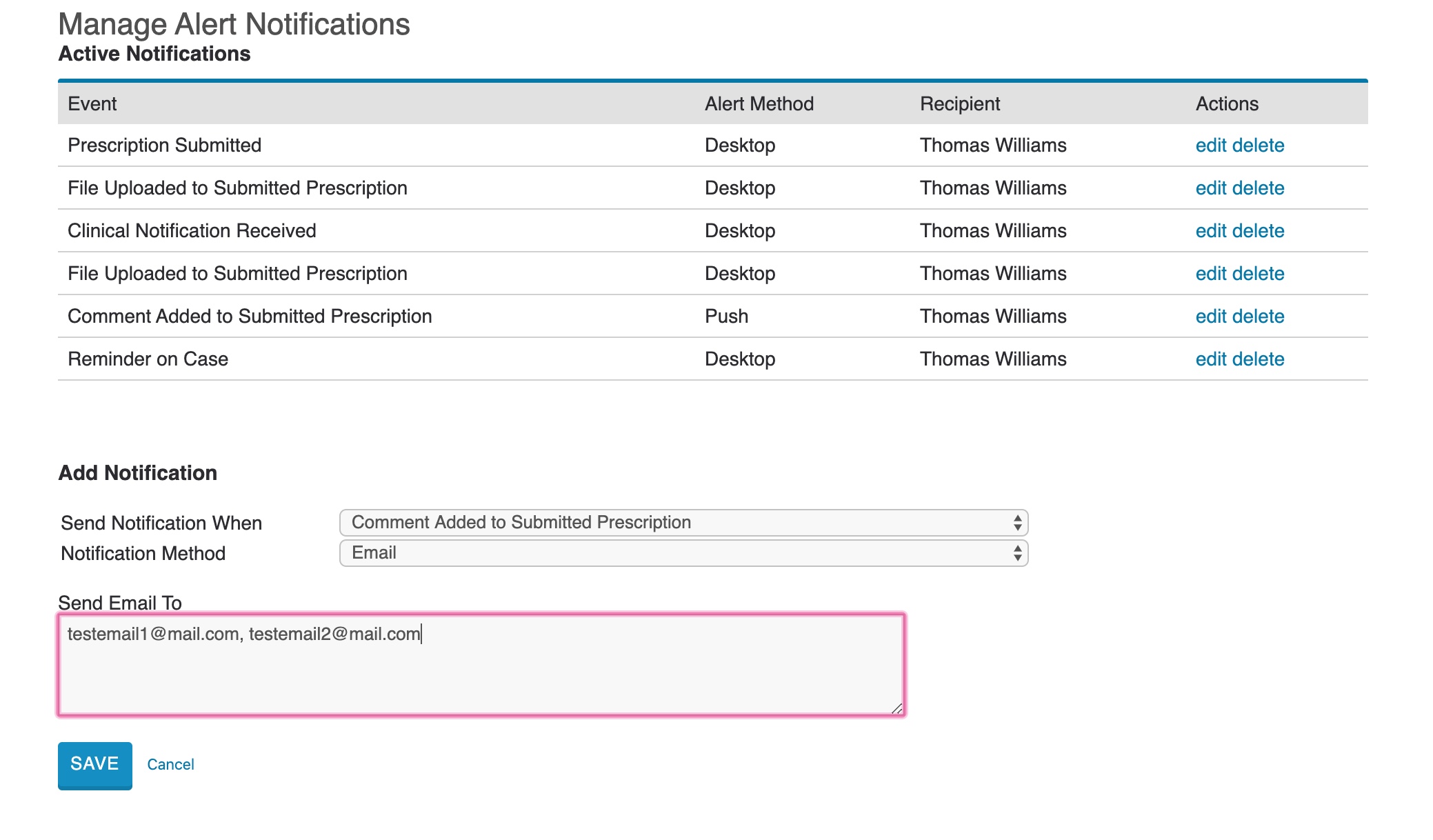1433x840 pixels.
Task: Open the Send Notification When dropdown
Action: coord(683,523)
